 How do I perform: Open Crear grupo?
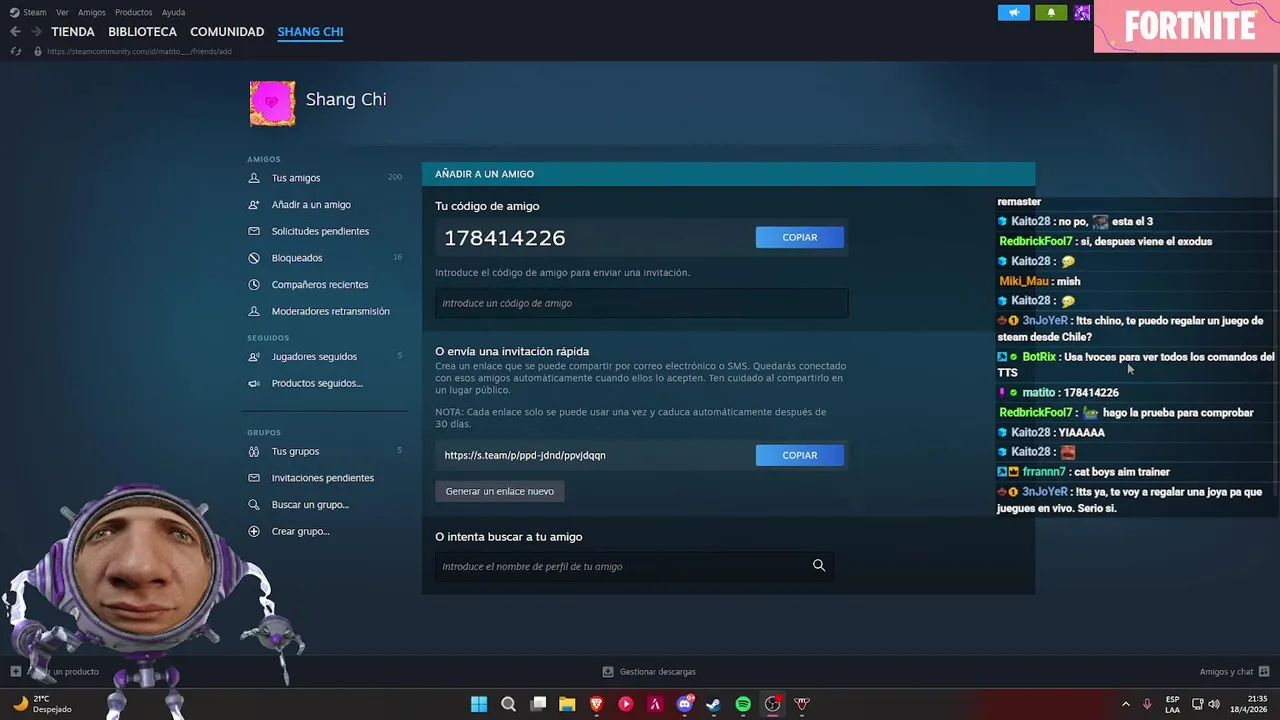click(x=300, y=531)
